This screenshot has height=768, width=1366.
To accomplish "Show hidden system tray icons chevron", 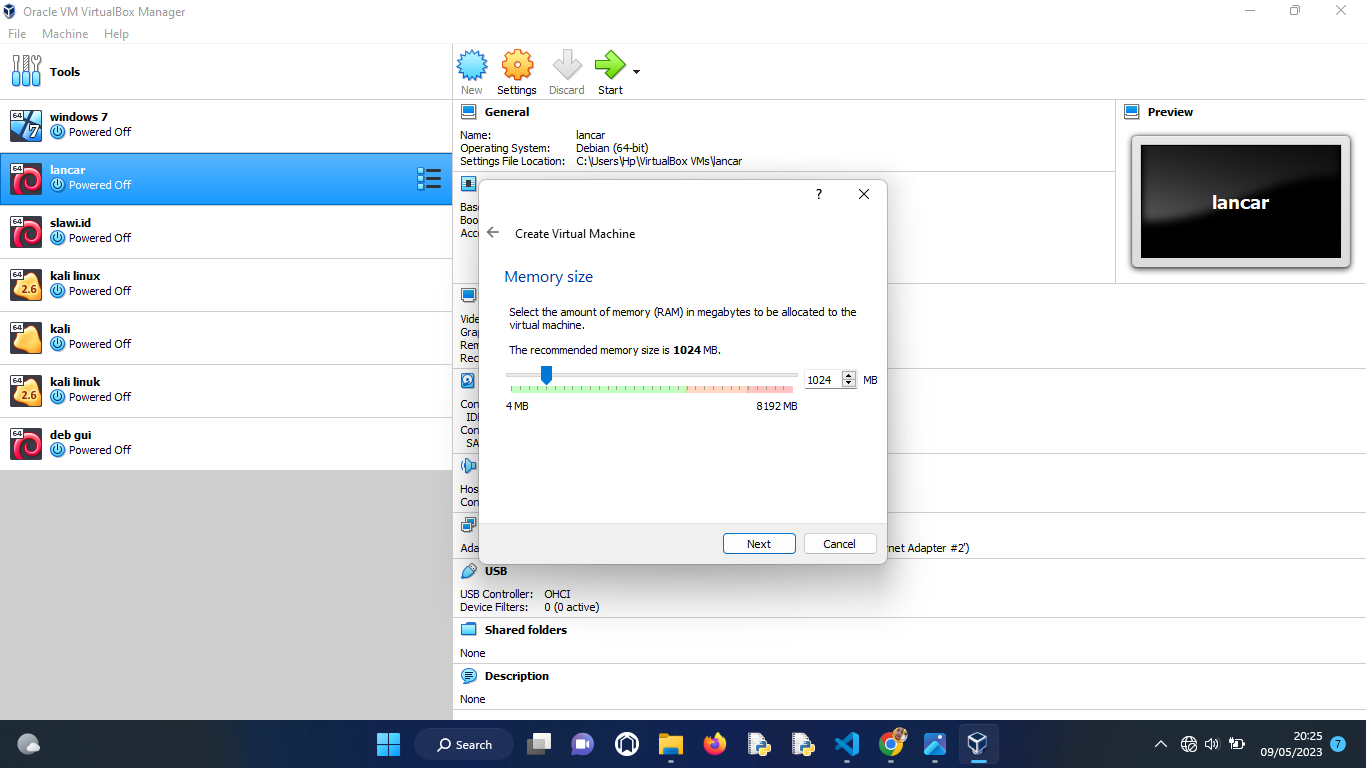I will pyautogui.click(x=1161, y=744).
